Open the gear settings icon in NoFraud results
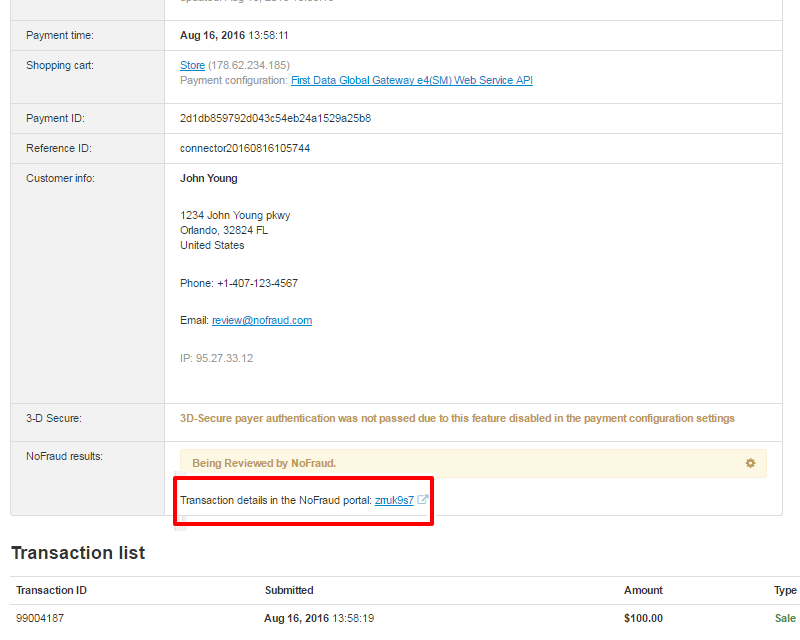The height and width of the screenshot is (640, 800). 750,463
